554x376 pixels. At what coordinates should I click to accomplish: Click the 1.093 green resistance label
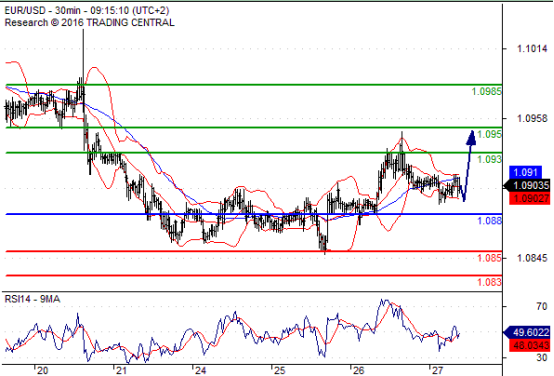click(489, 159)
